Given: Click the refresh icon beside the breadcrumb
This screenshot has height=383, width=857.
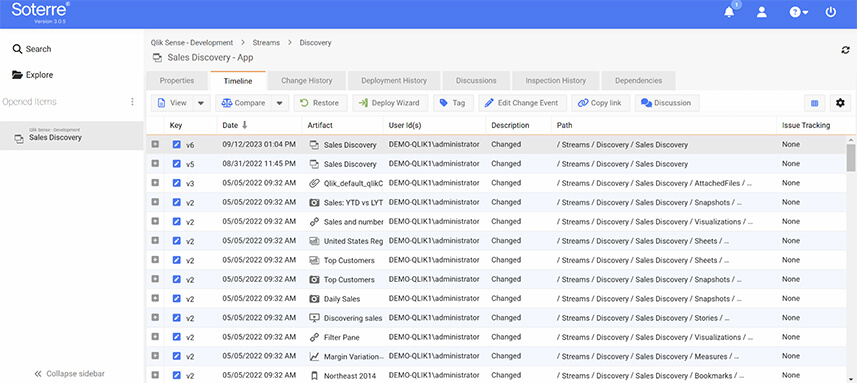Looking at the screenshot, I should 845,50.
